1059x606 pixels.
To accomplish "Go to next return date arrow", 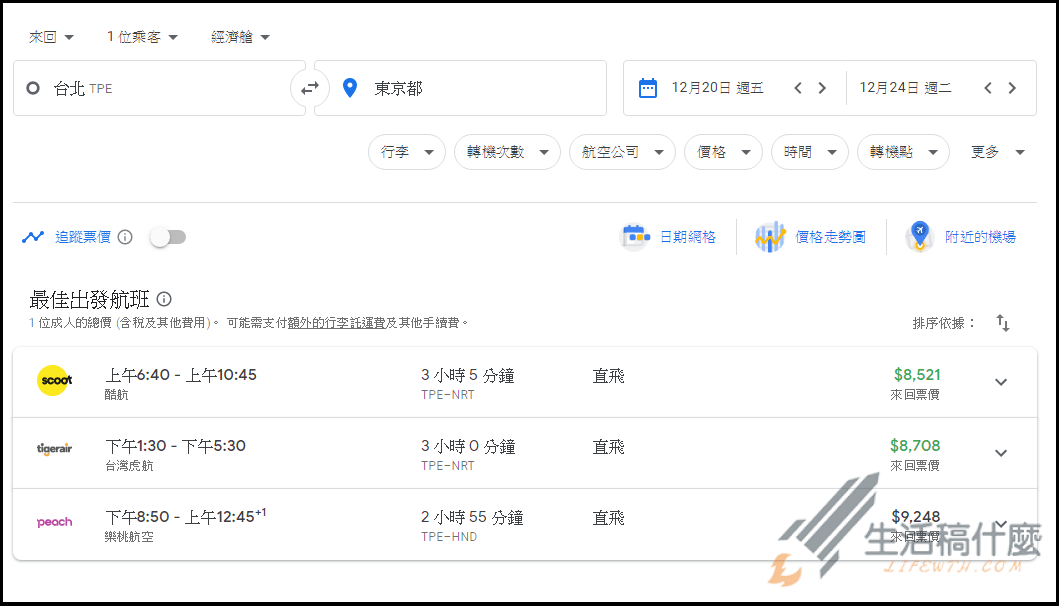I will point(1012,88).
